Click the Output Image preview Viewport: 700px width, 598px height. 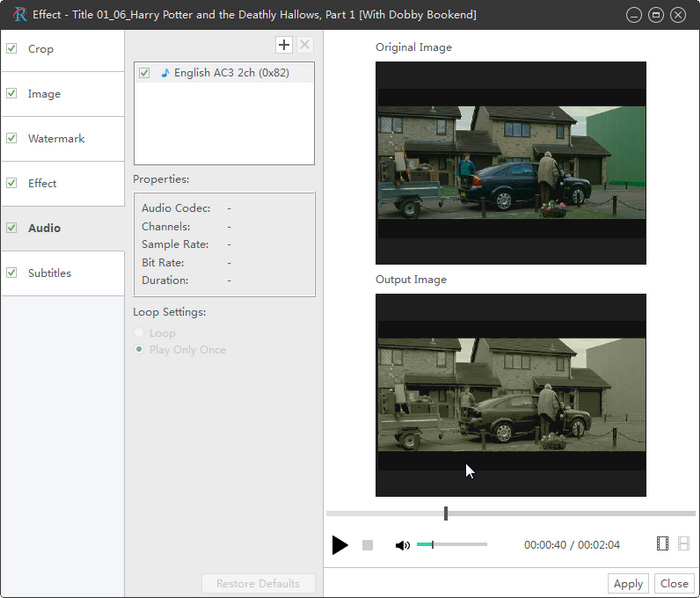pyautogui.click(x=510, y=395)
